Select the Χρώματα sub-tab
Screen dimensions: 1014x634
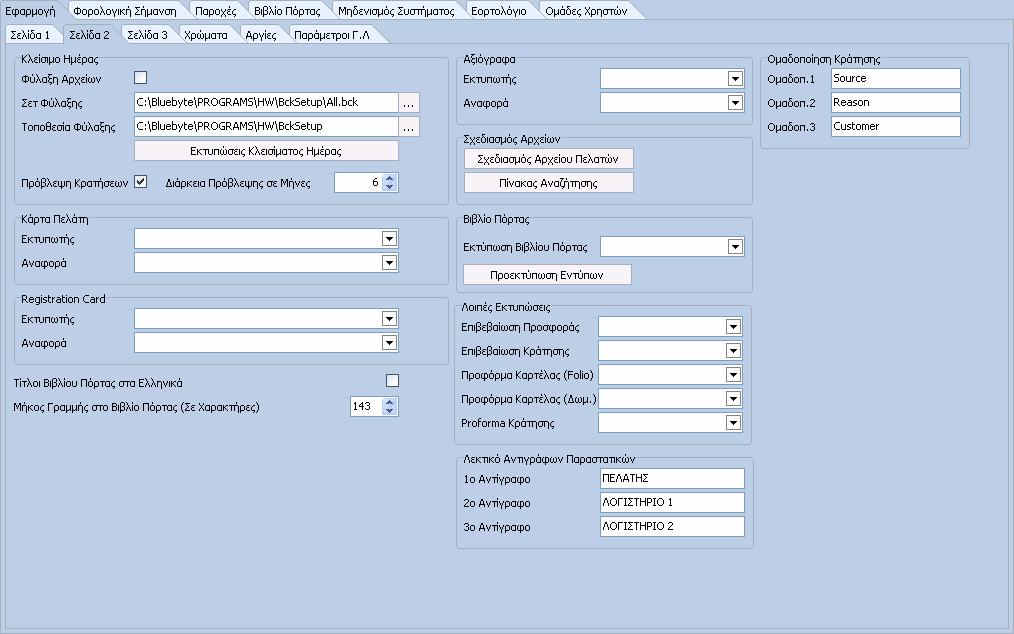tap(206, 35)
